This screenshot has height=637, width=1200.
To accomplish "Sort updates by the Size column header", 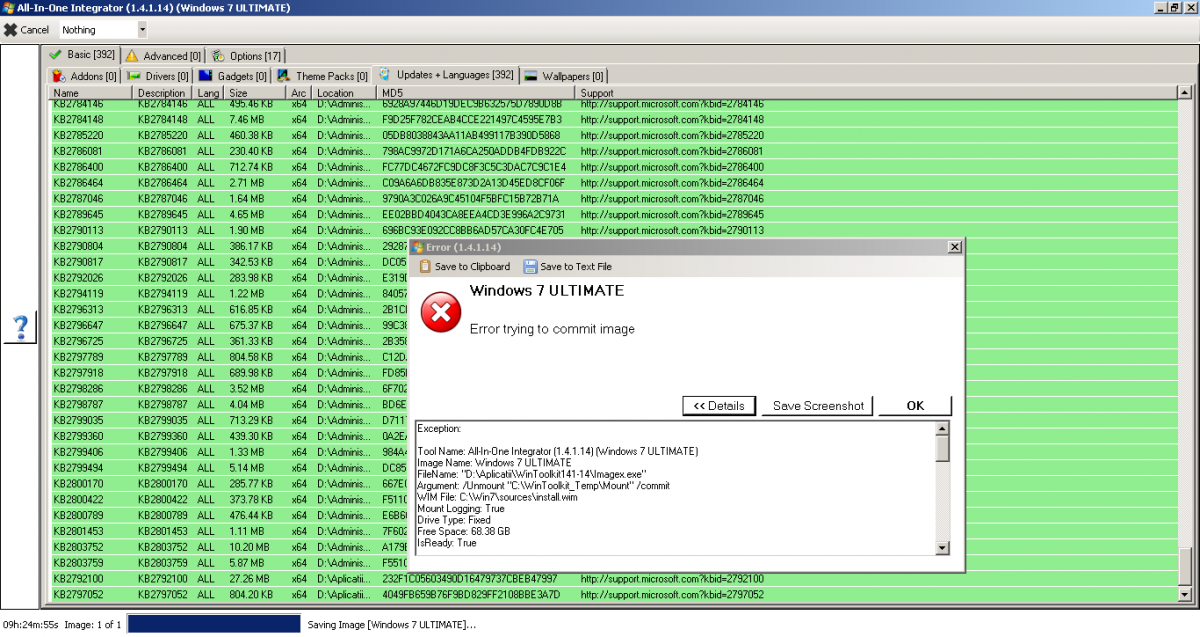I will (257, 93).
